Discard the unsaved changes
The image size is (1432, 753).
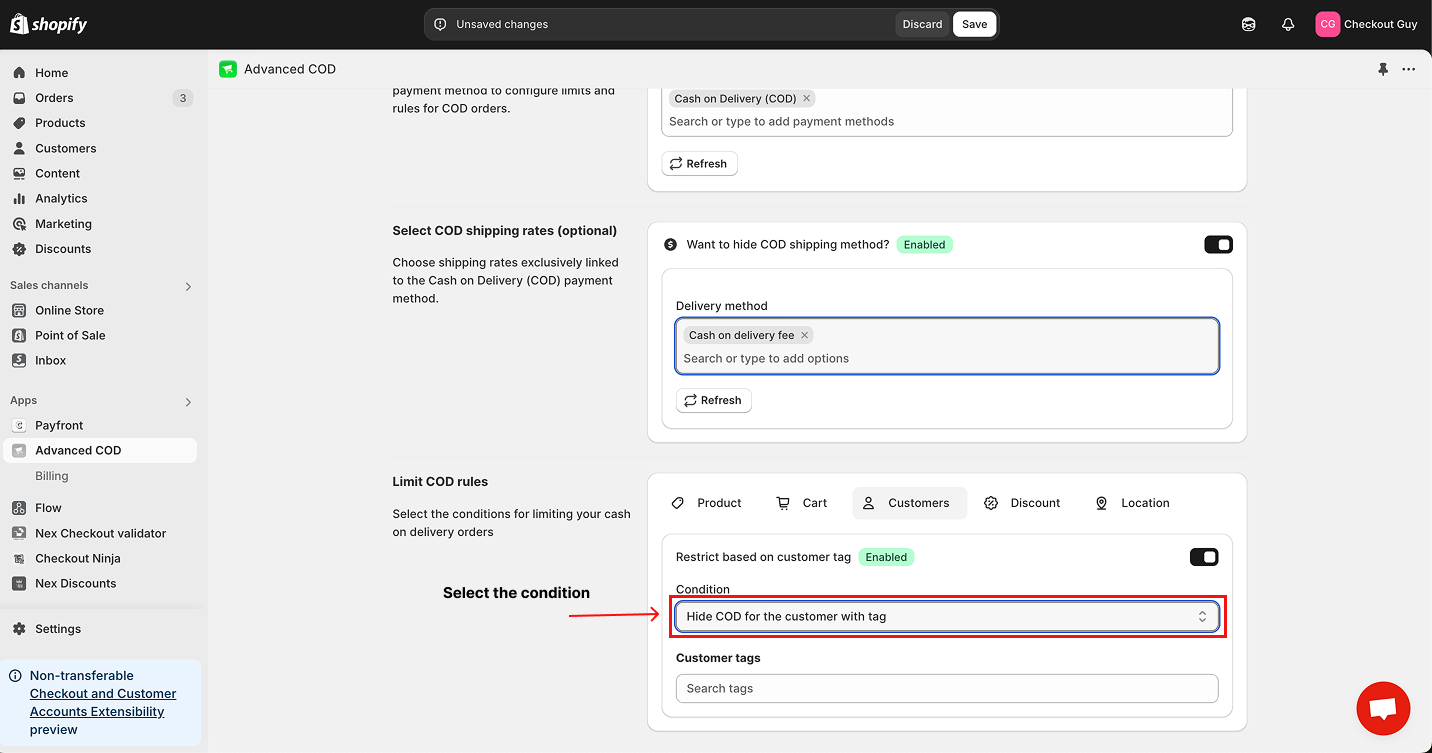(x=922, y=24)
